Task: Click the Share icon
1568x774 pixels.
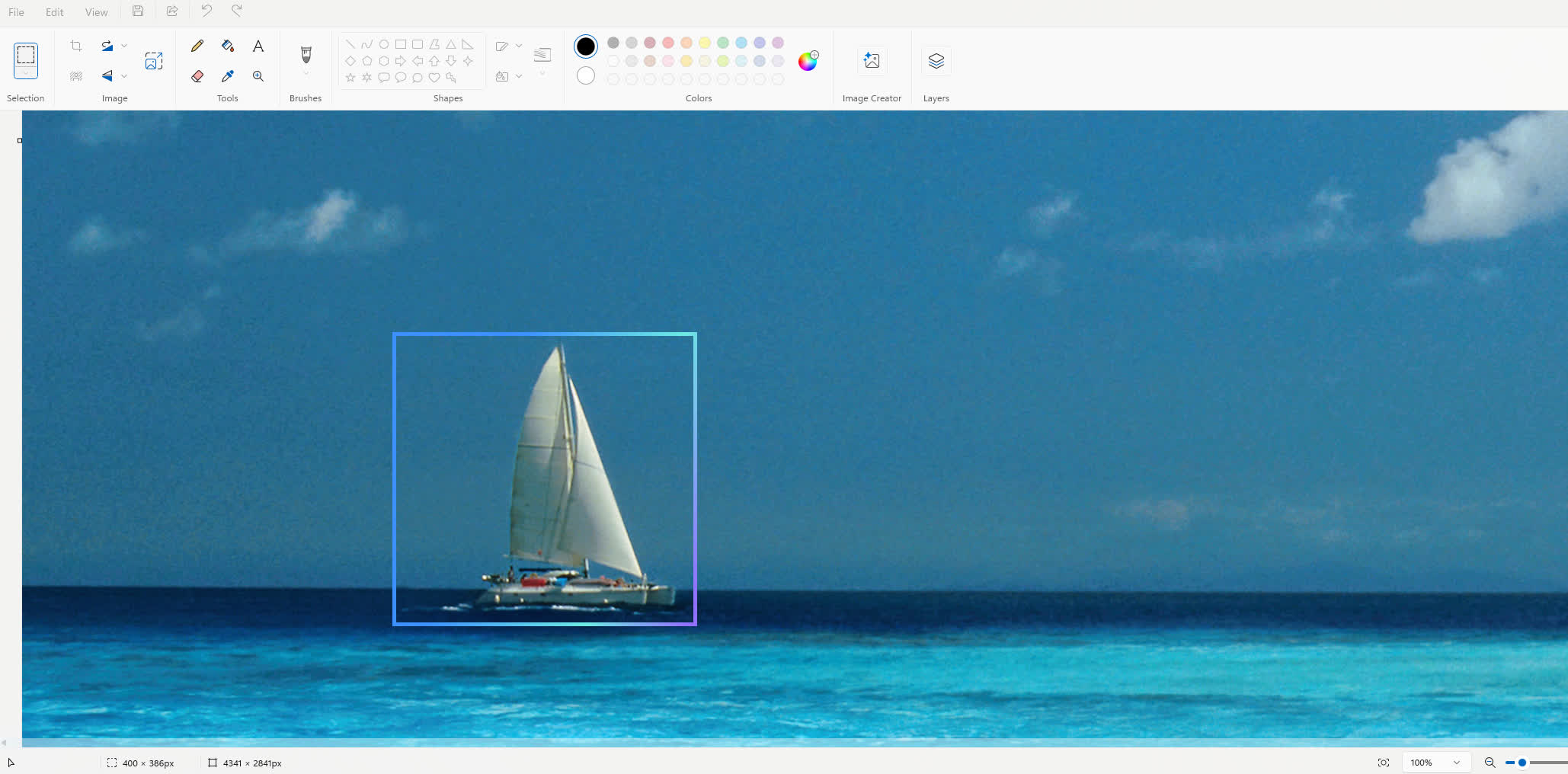Action: (x=172, y=11)
